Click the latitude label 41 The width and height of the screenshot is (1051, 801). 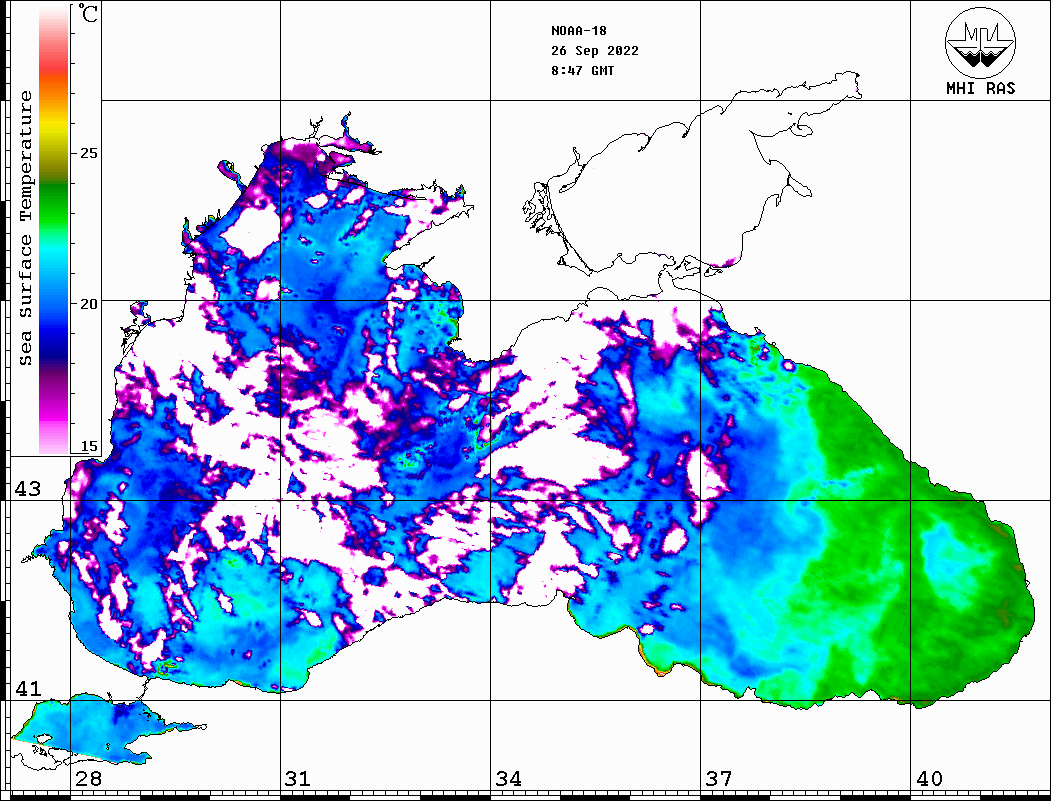(27, 689)
